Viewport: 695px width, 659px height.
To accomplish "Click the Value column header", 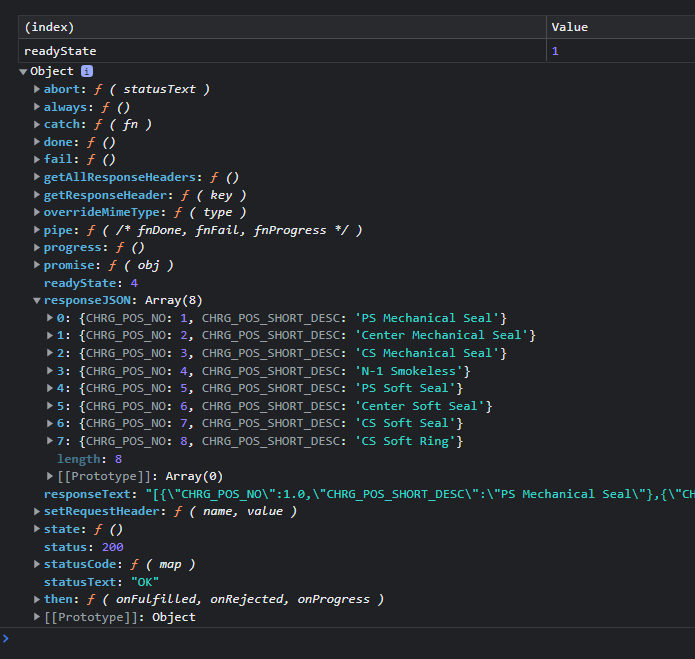I will point(621,27).
